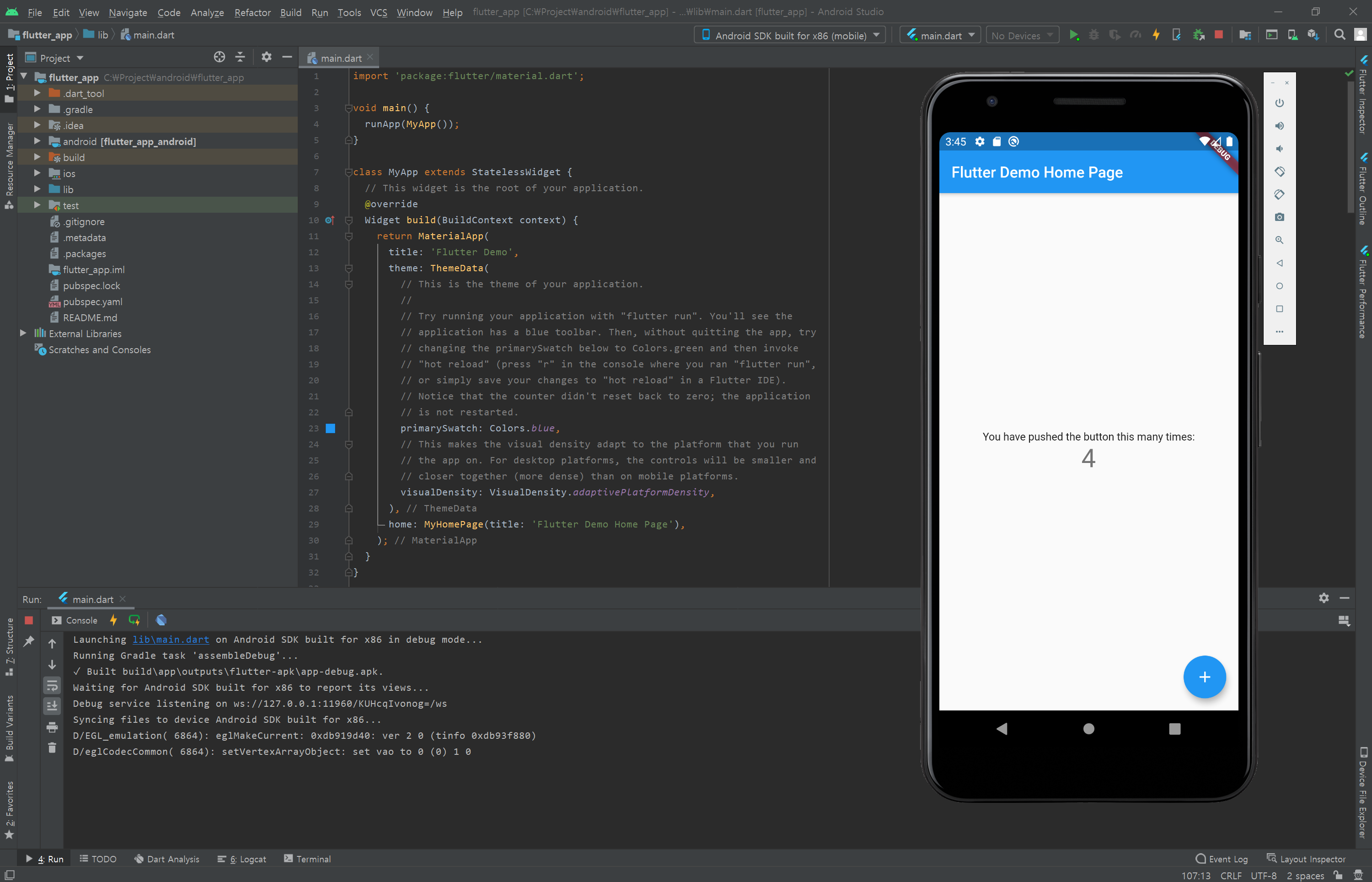Toggle pin tab in the Run panel
Image resolution: width=1372 pixels, height=882 pixels.
(29, 641)
